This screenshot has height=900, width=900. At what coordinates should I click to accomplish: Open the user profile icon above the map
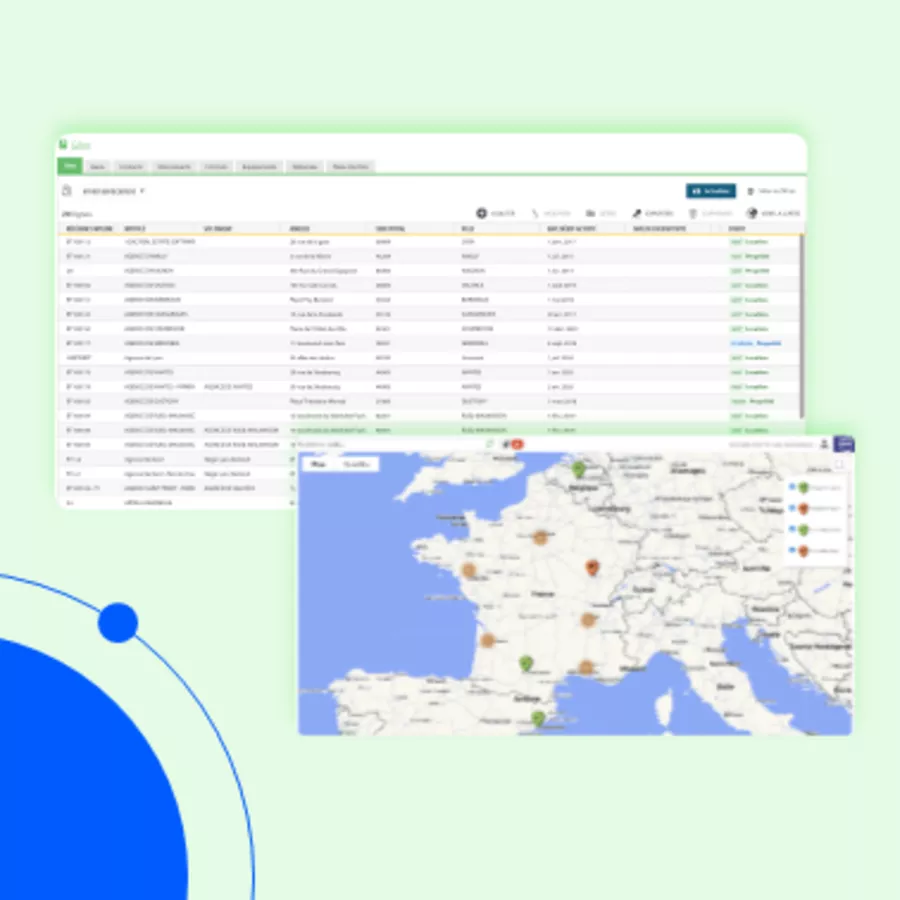[x=824, y=444]
